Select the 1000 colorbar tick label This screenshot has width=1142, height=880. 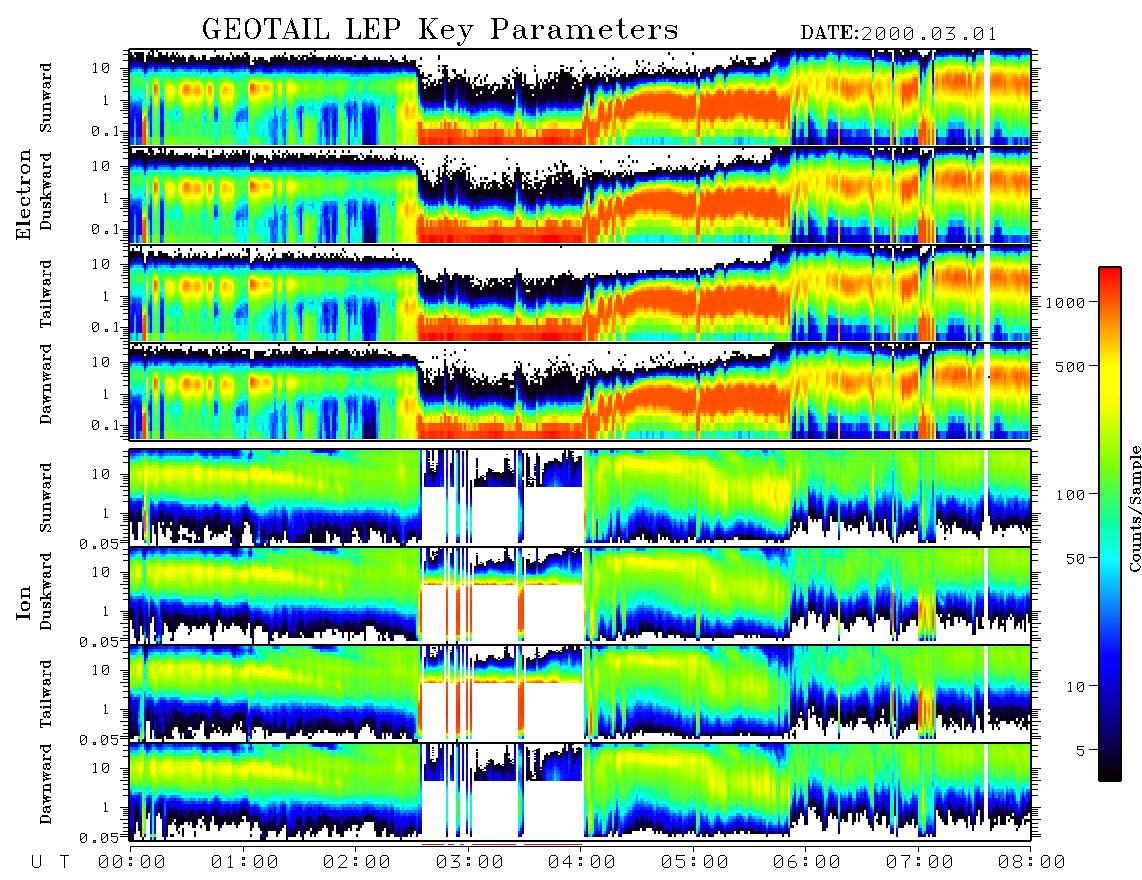click(1065, 302)
